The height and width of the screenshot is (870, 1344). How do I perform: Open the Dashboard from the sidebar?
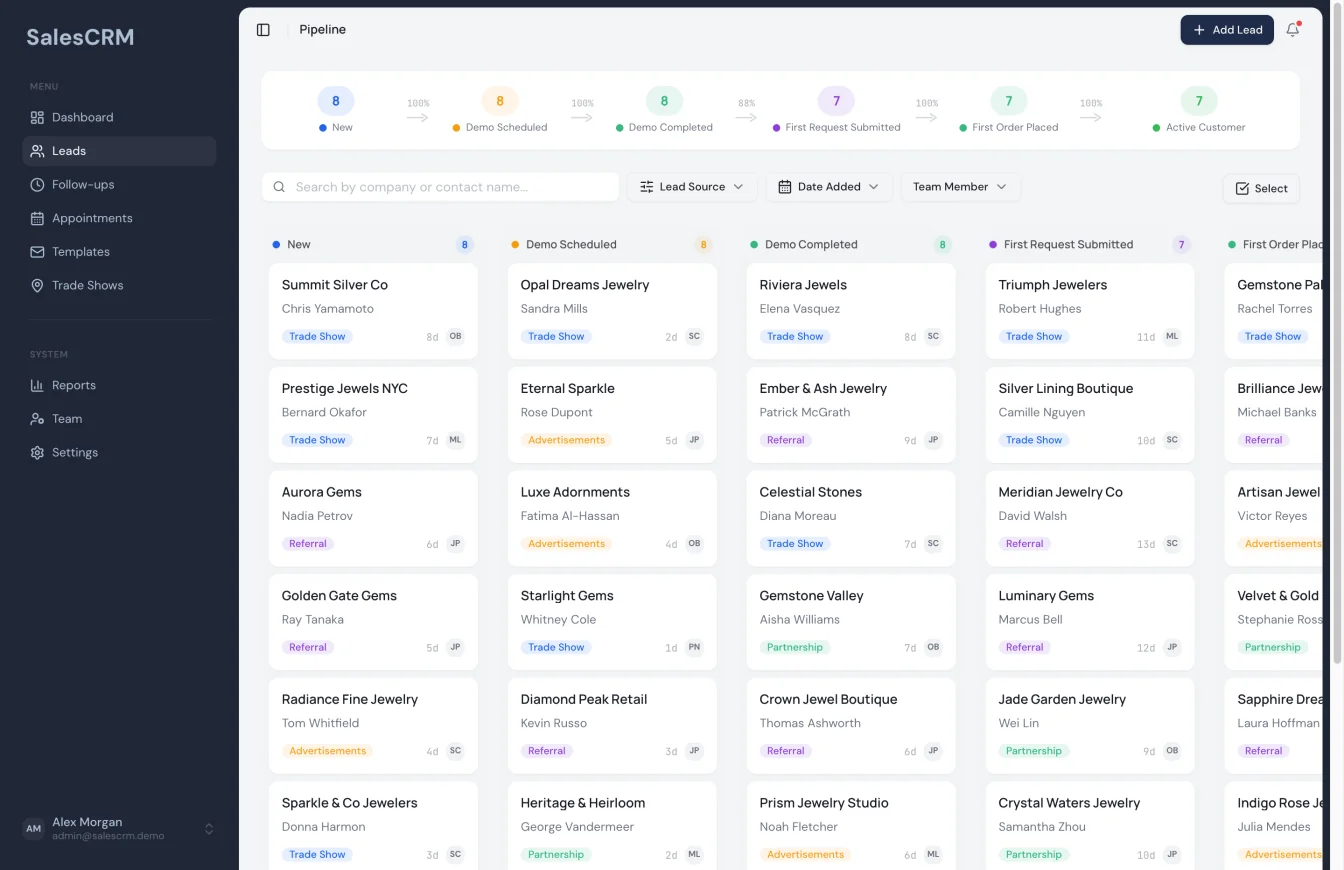click(82, 117)
